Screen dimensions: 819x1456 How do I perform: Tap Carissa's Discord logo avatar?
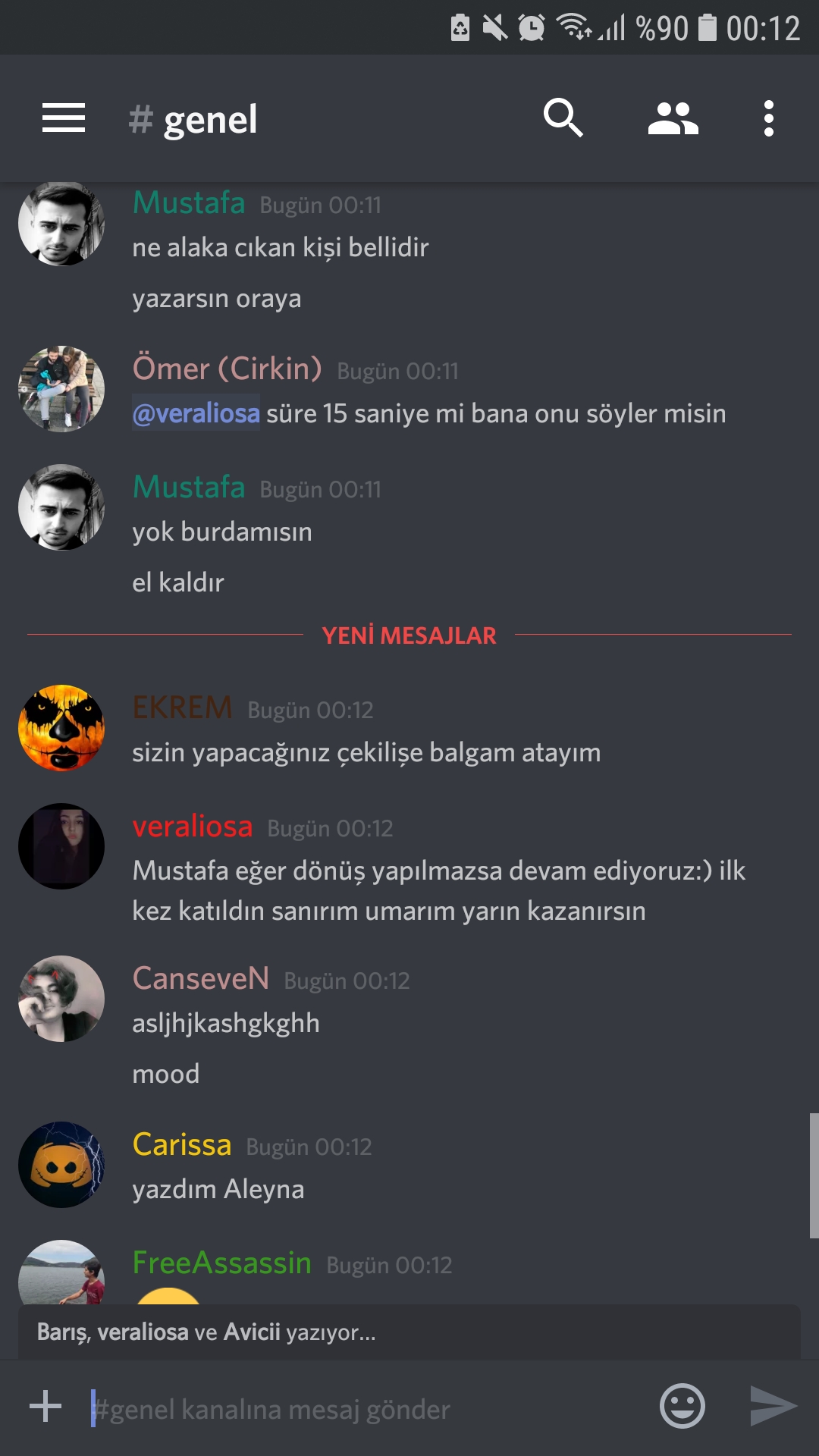click(x=61, y=1165)
